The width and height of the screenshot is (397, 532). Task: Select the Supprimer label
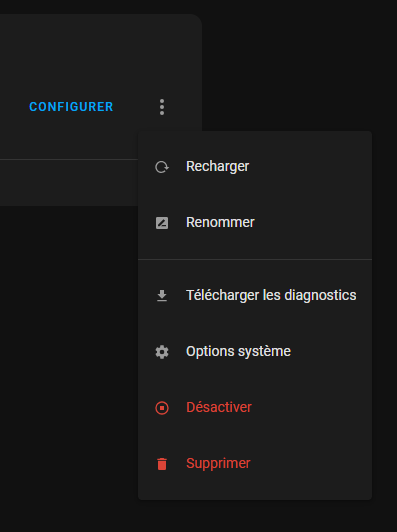[x=218, y=463]
